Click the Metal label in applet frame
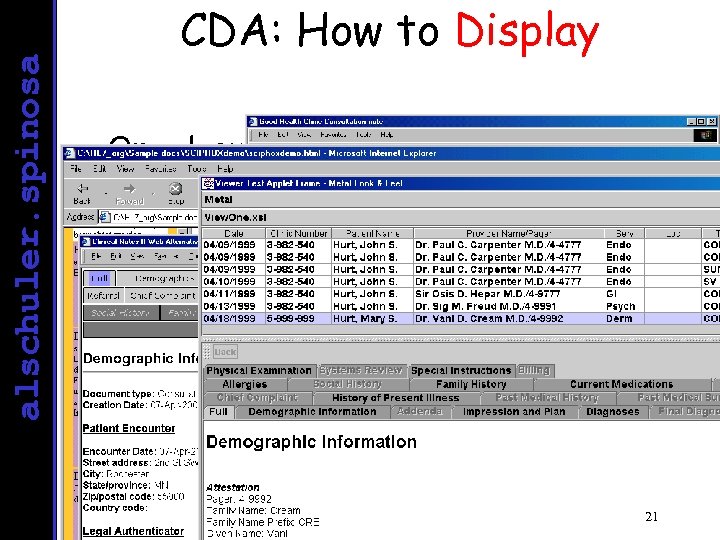The image size is (720, 540). pos(219,200)
